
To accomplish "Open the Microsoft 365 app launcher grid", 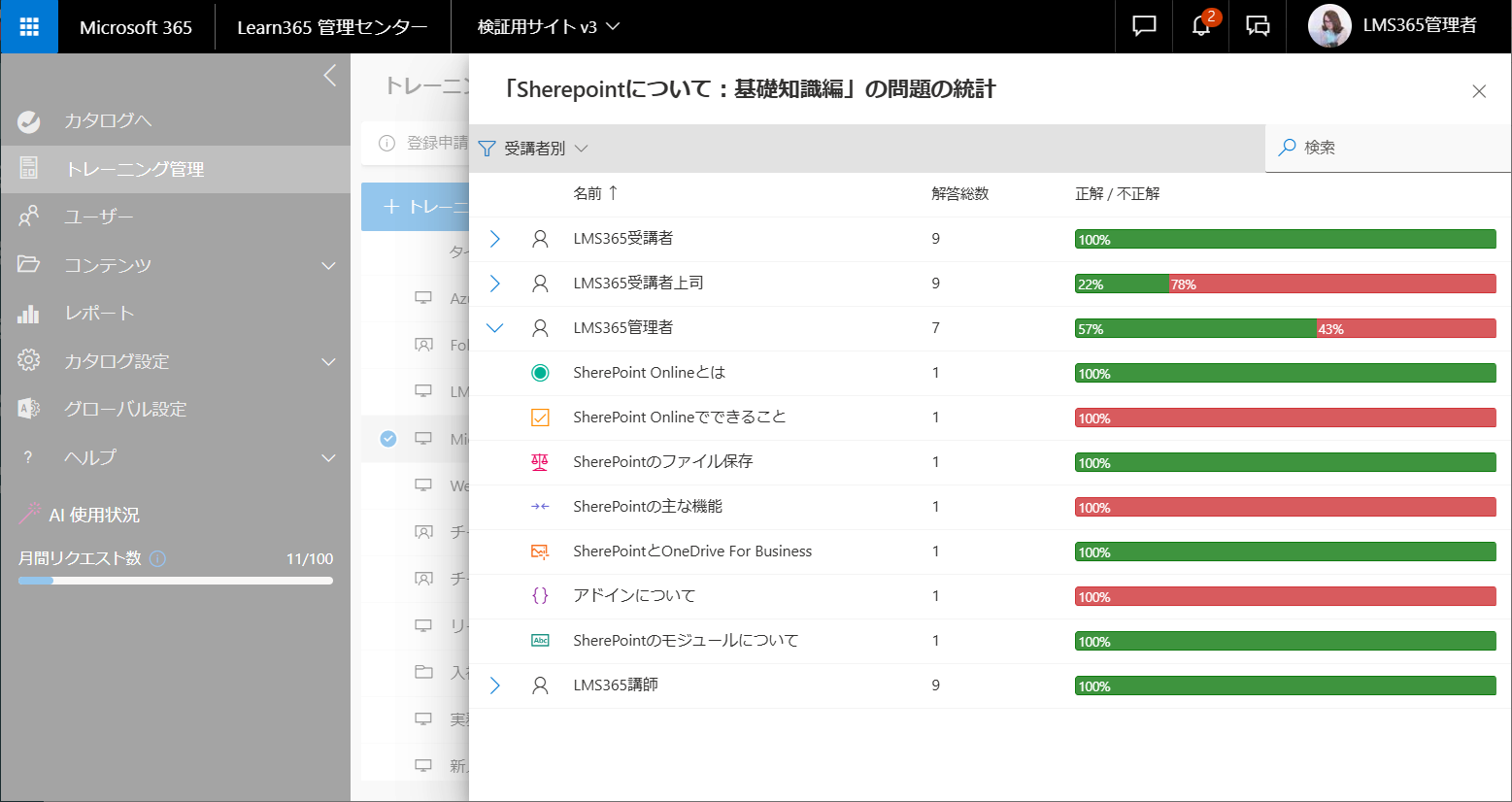I will pyautogui.click(x=29, y=26).
